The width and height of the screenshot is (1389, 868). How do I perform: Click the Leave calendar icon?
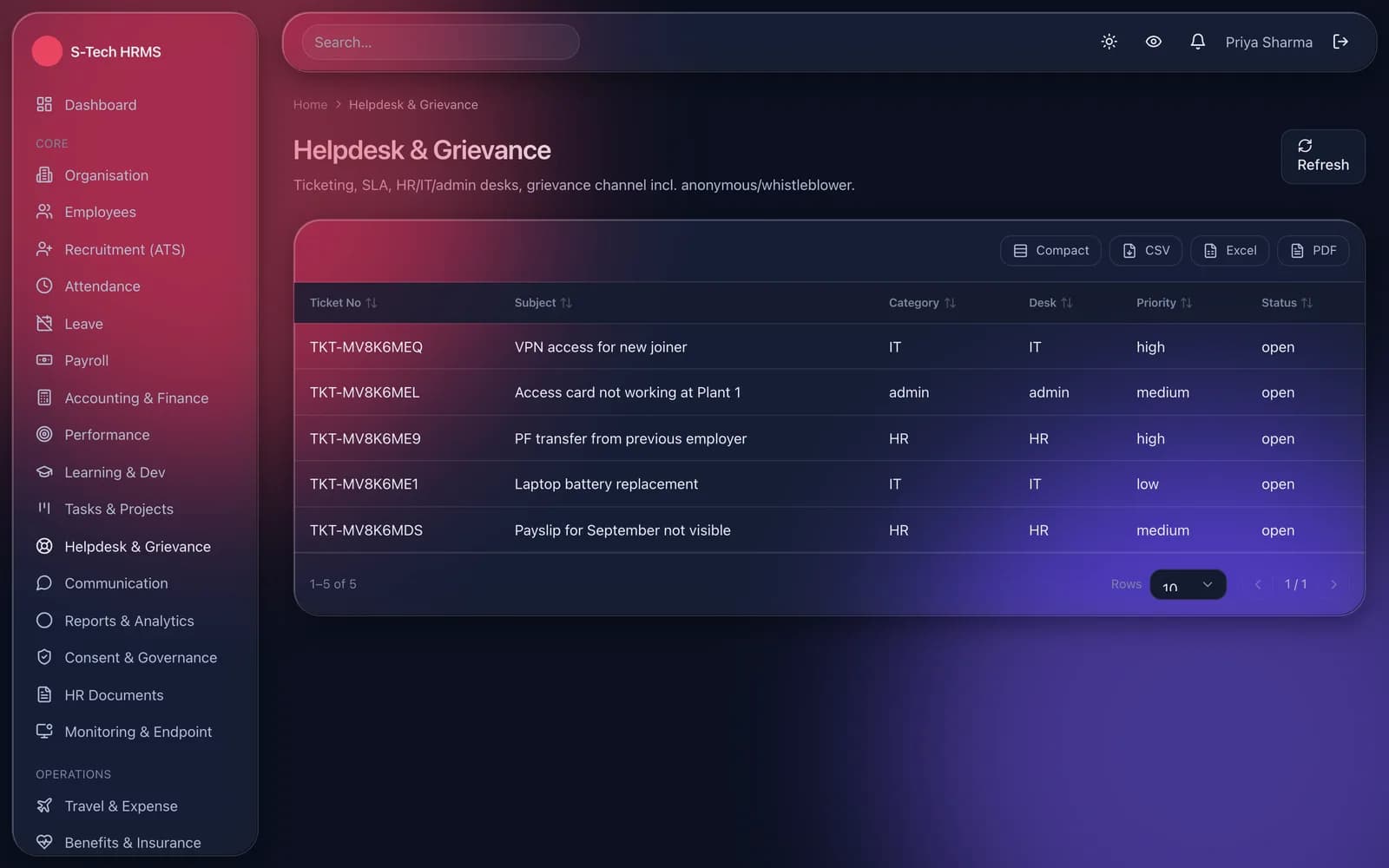[x=44, y=324]
